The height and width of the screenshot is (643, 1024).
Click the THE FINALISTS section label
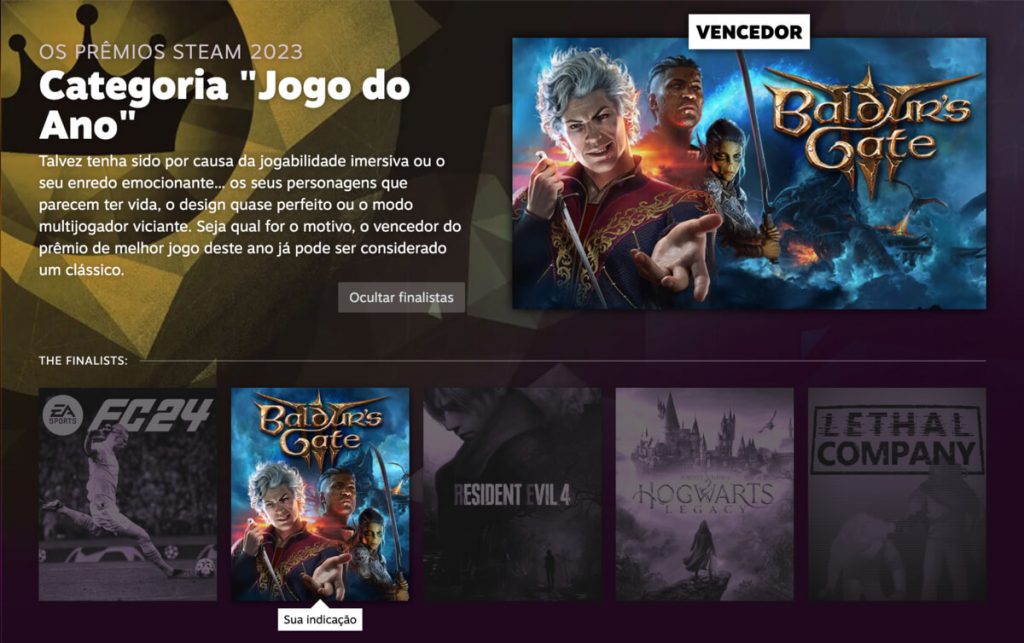coord(83,360)
